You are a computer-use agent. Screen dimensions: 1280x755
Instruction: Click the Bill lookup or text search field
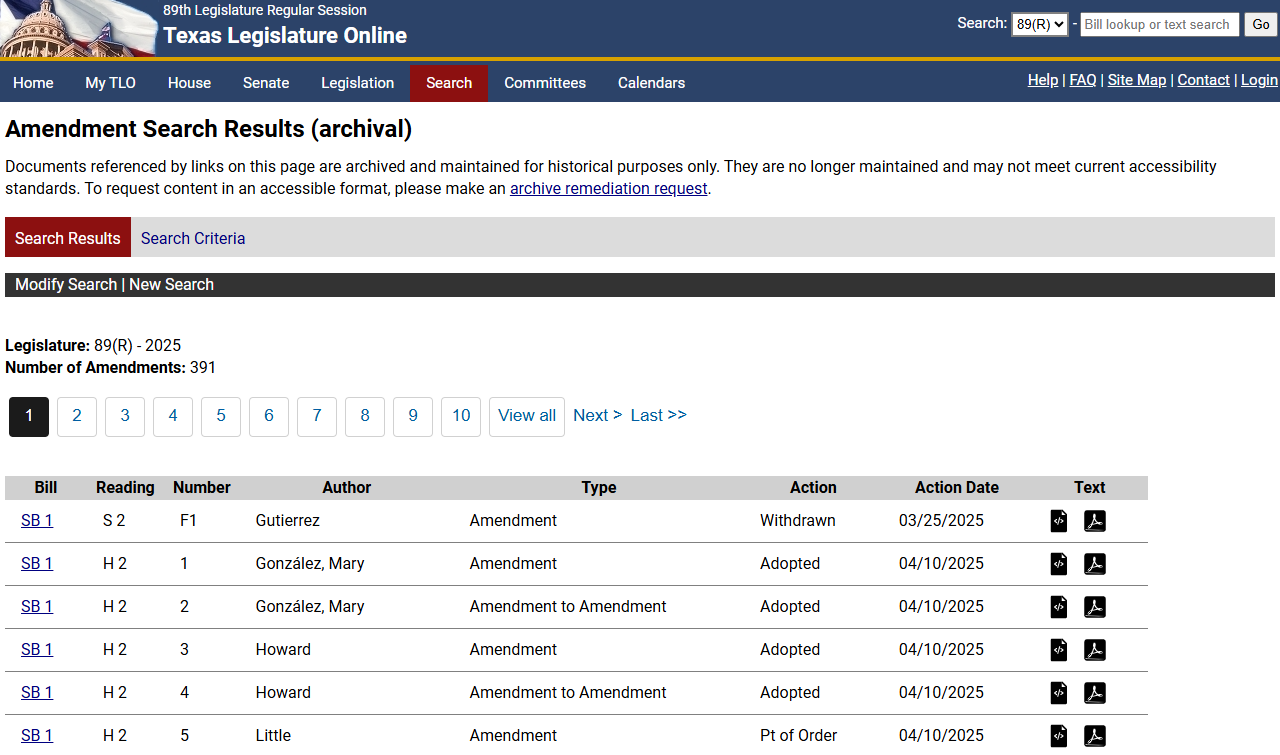click(x=1159, y=24)
